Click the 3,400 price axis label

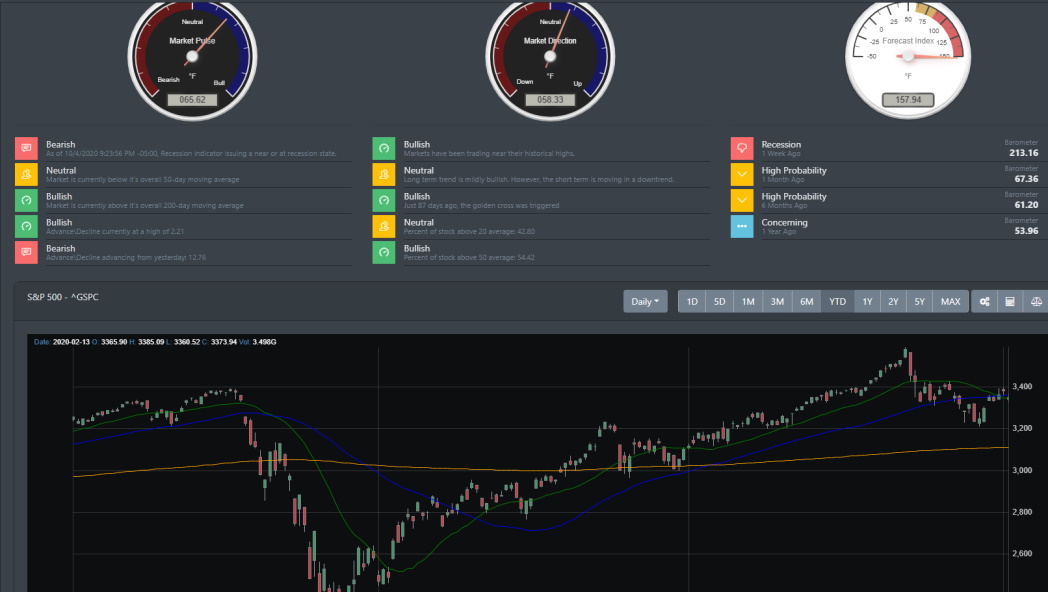[1022, 387]
